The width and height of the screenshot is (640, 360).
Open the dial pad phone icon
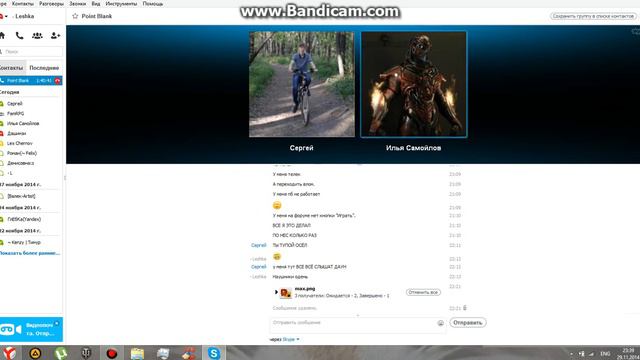click(x=19, y=36)
